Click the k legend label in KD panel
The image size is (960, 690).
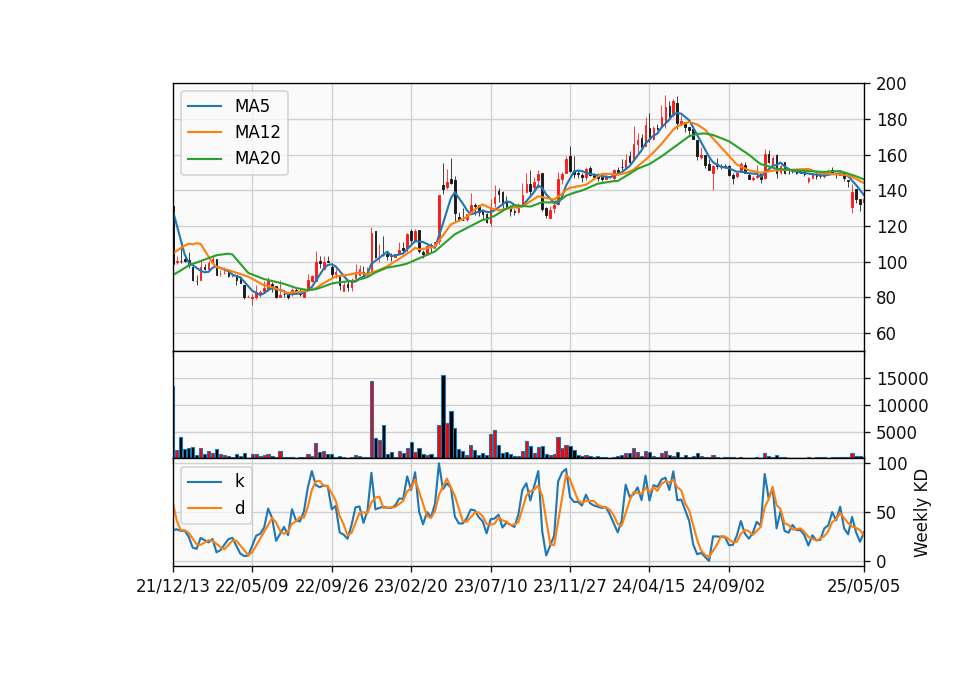pyautogui.click(x=239, y=481)
